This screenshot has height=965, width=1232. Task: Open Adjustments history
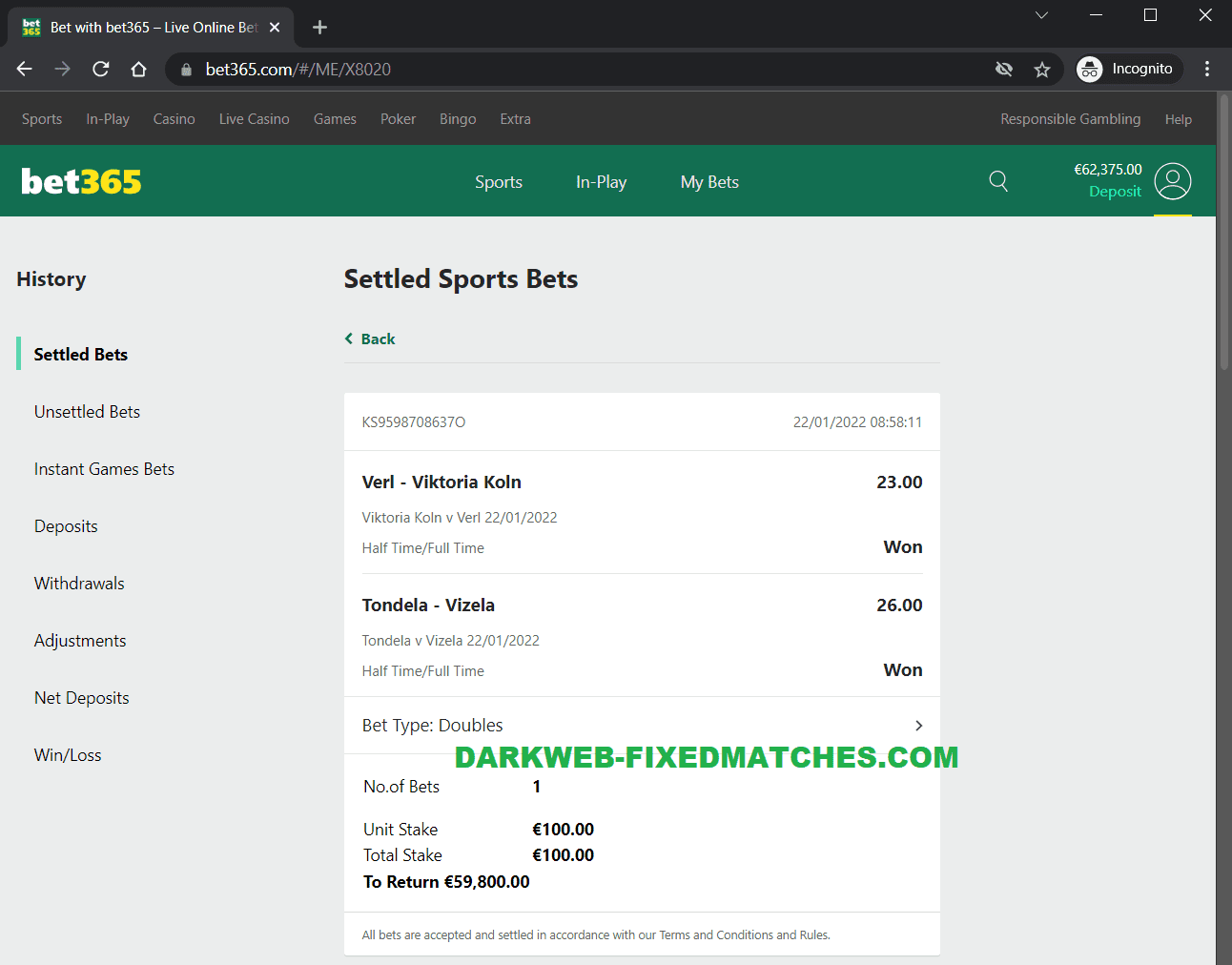80,641
